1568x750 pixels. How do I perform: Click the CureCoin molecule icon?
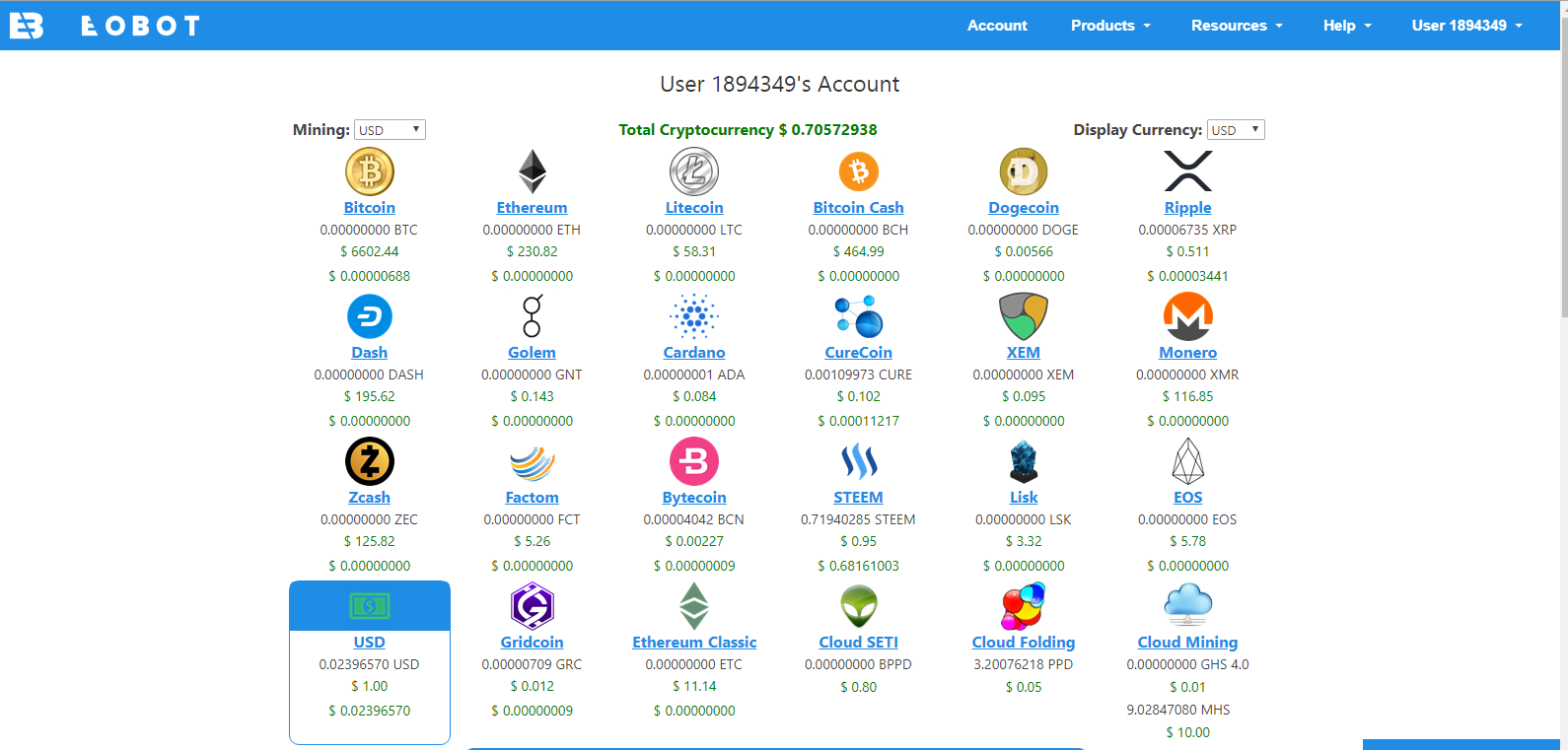coord(859,316)
